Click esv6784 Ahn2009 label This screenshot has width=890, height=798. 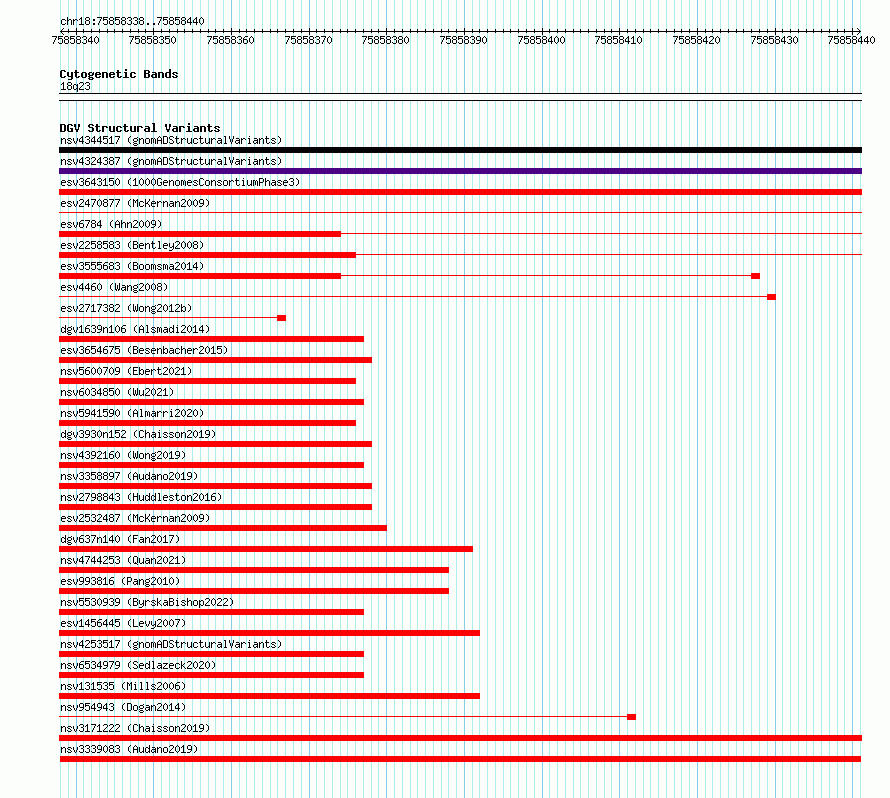pyautogui.click(x=111, y=224)
